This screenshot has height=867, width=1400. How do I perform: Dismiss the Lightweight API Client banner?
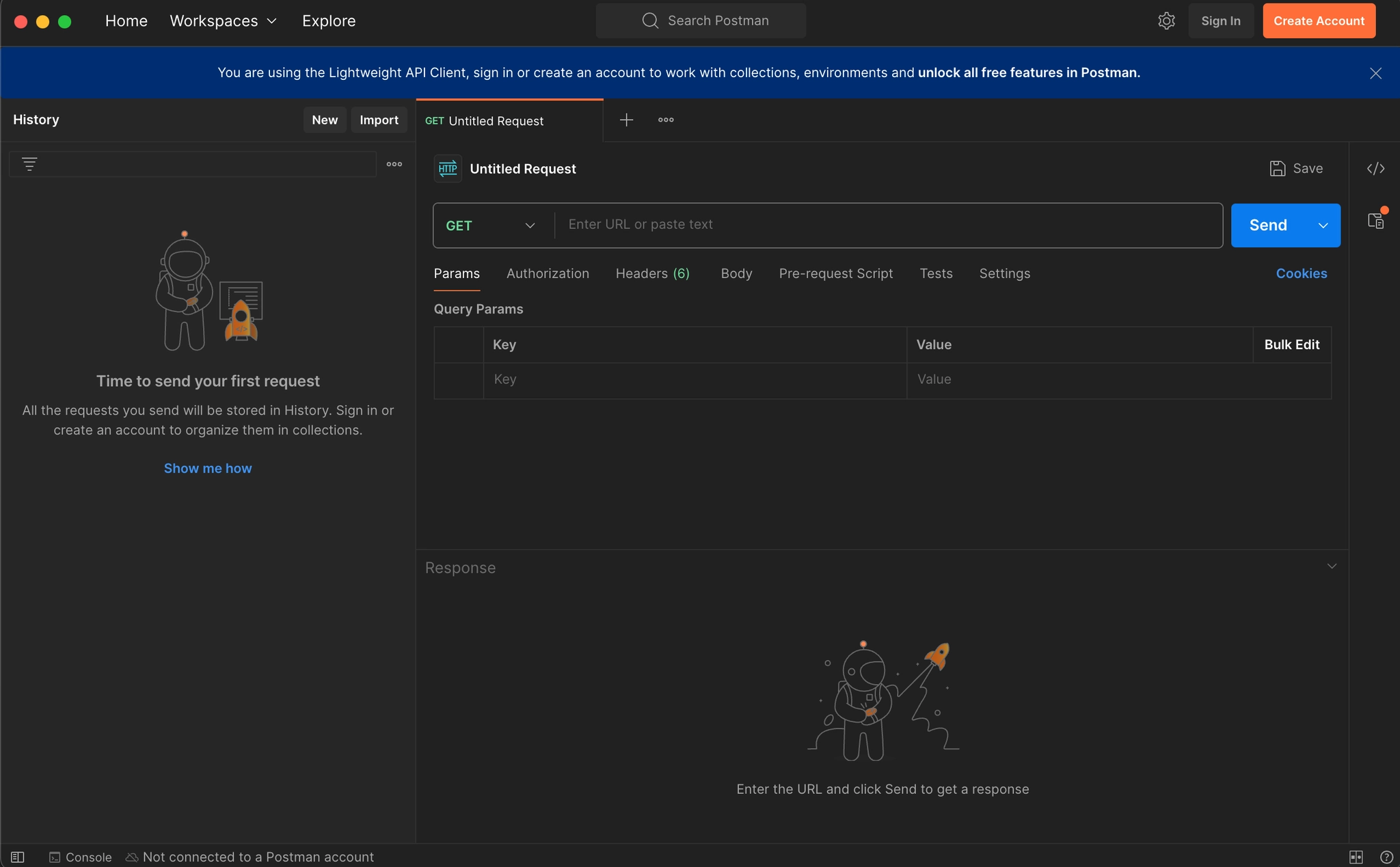coord(1375,73)
